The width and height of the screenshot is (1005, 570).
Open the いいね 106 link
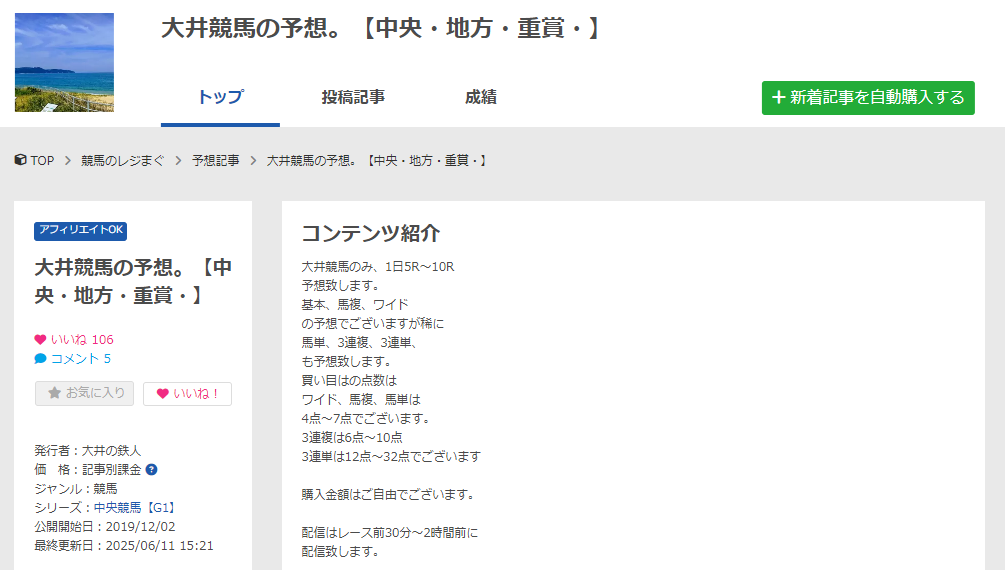(82, 340)
